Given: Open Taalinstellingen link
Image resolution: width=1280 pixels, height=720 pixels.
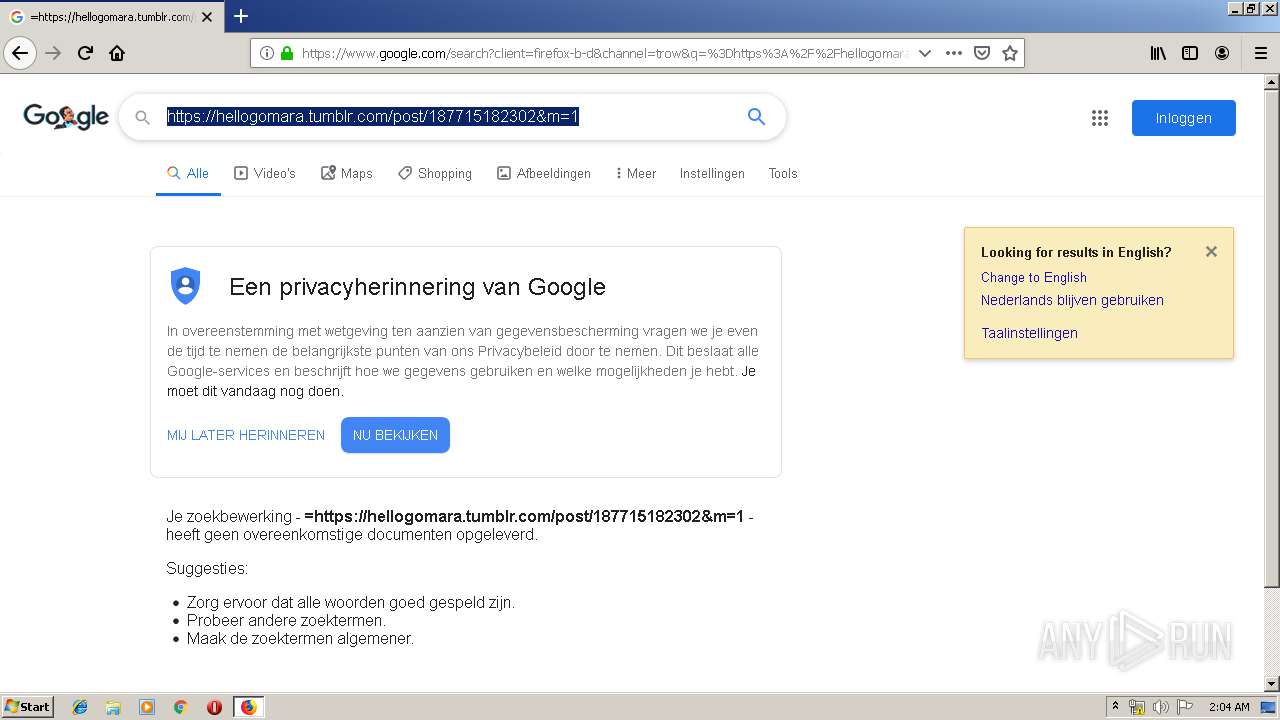Looking at the screenshot, I should tap(1029, 333).
